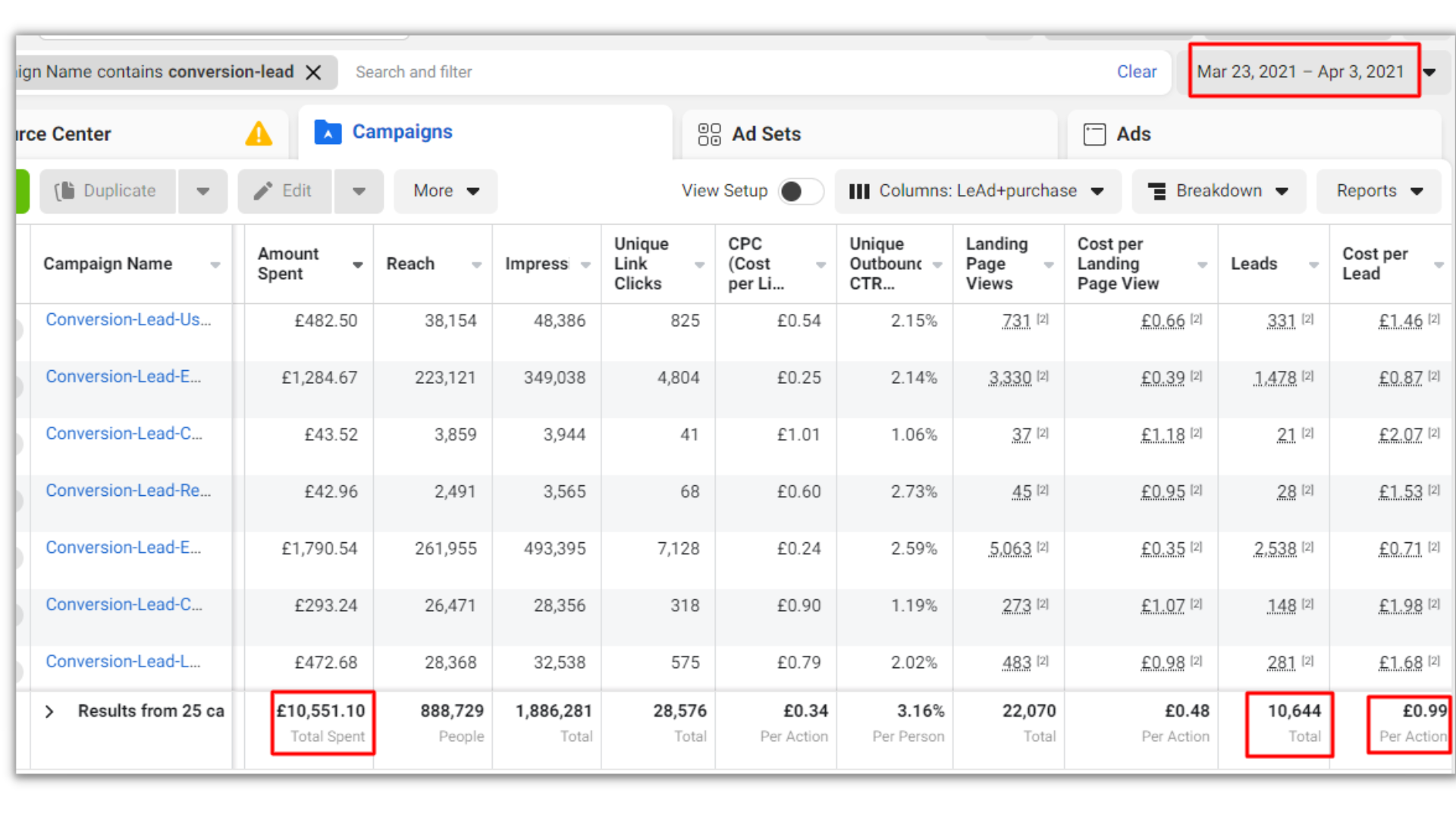Open the Conversion-Lead-Us campaign link
This screenshot has width=1456, height=819.
[x=128, y=320]
